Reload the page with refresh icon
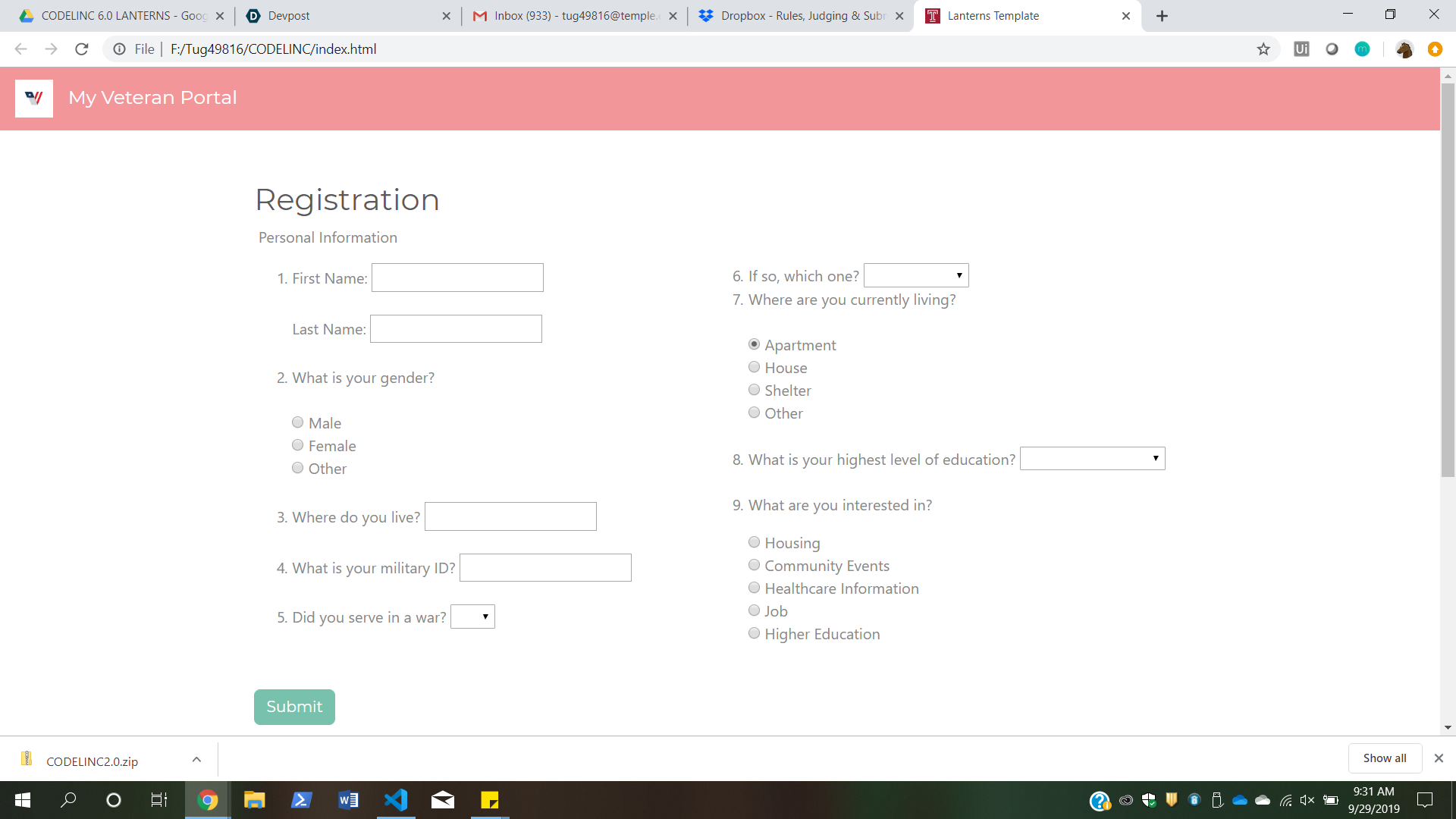The height and width of the screenshot is (819, 1456). point(82,49)
